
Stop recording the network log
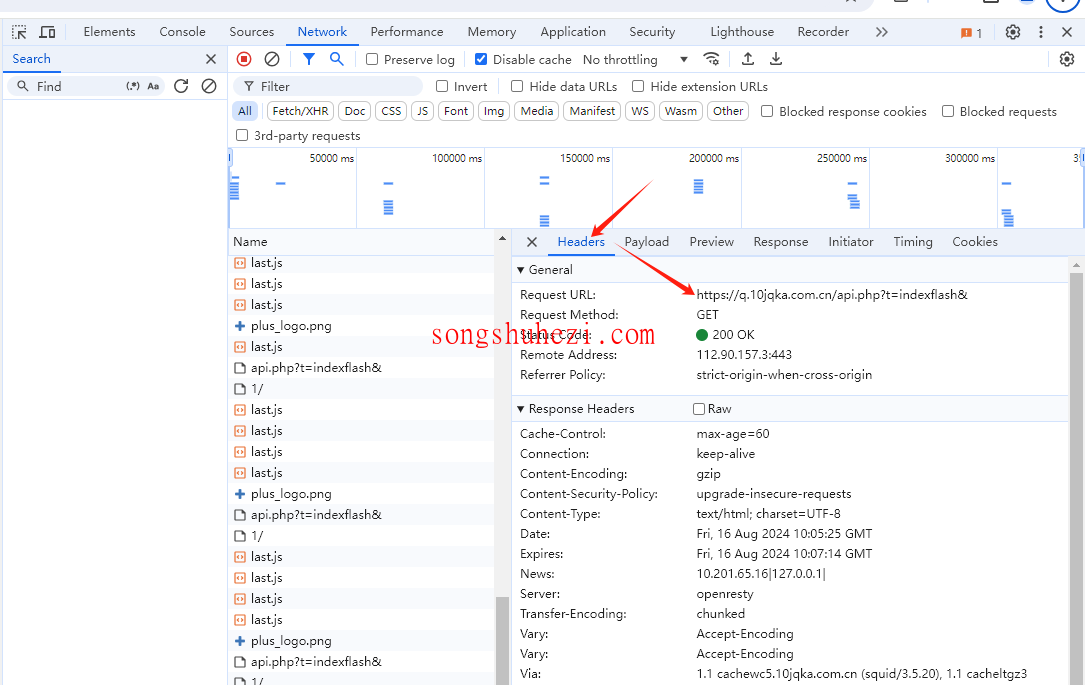tap(244, 60)
